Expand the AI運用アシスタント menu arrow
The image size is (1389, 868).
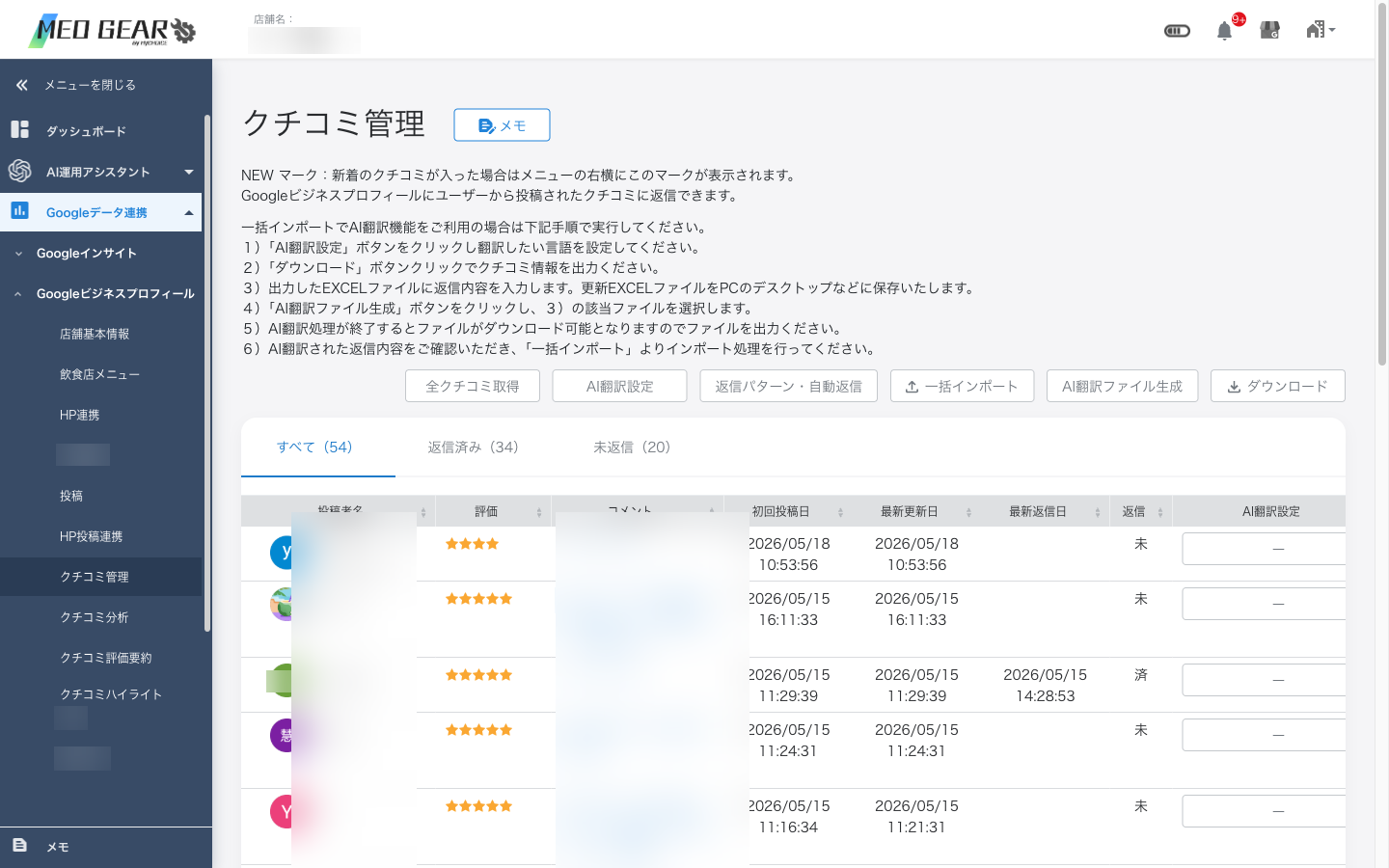(189, 172)
